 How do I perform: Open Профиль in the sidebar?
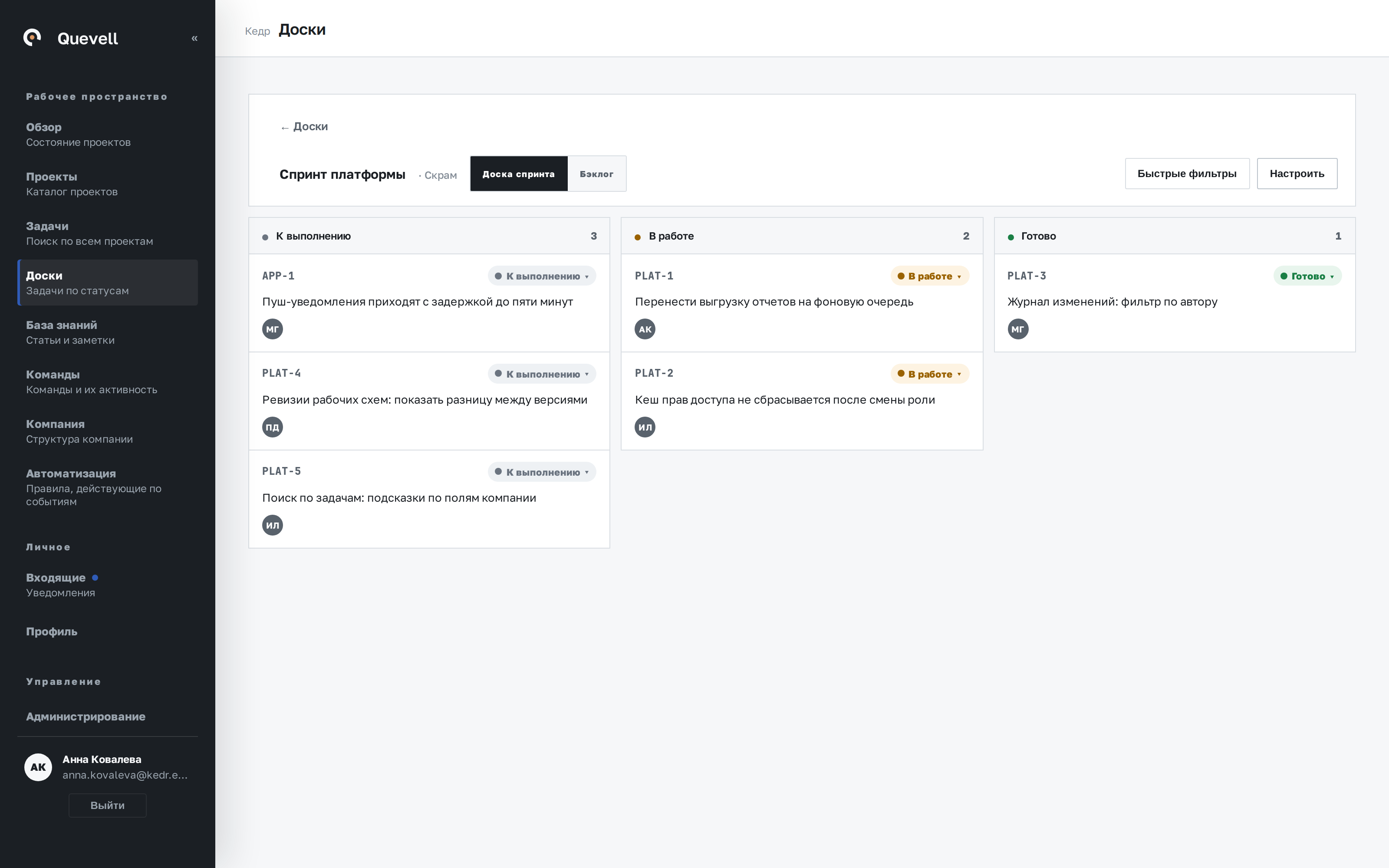tap(107, 631)
